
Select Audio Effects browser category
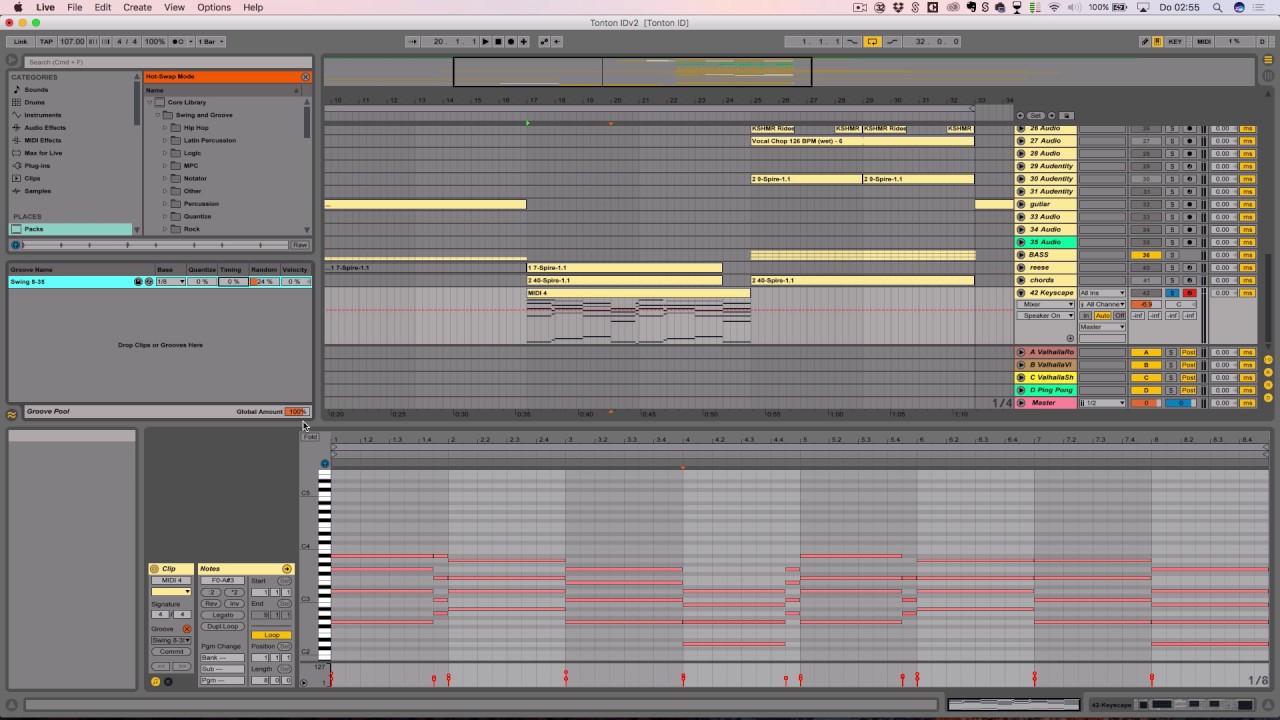pyautogui.click(x=45, y=128)
